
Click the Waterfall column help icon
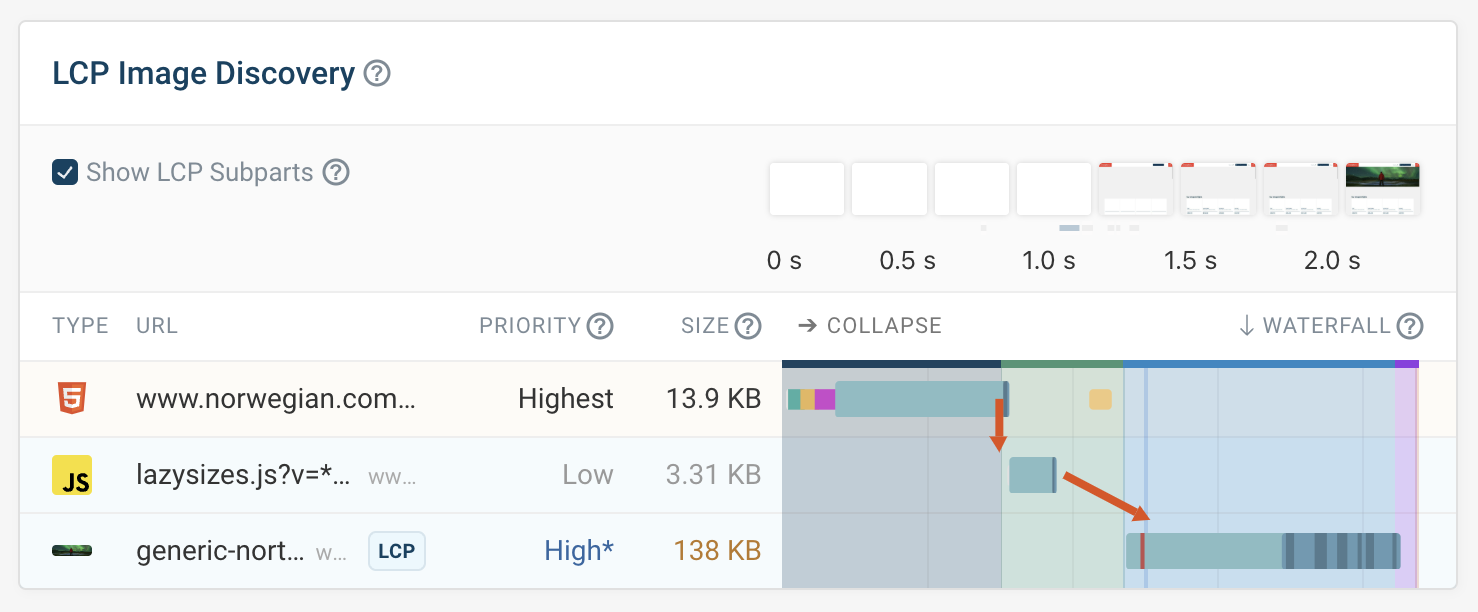tap(1410, 326)
